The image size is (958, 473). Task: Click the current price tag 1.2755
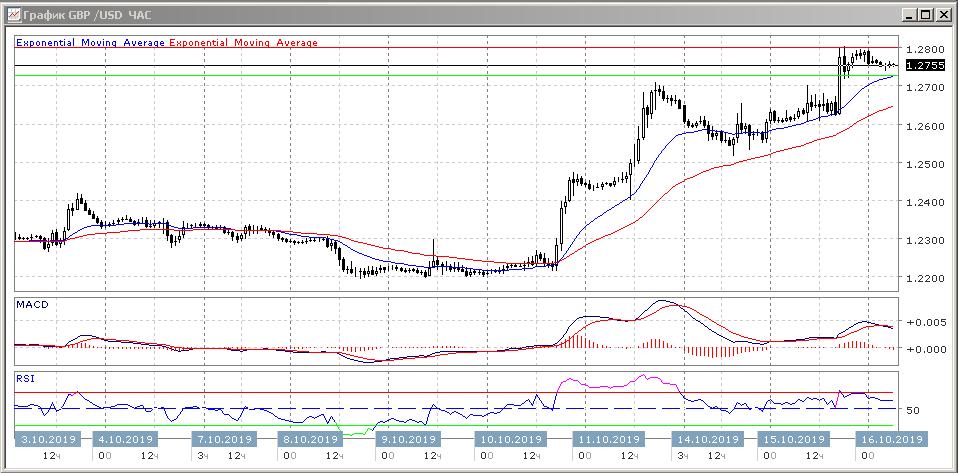pyautogui.click(x=924, y=65)
